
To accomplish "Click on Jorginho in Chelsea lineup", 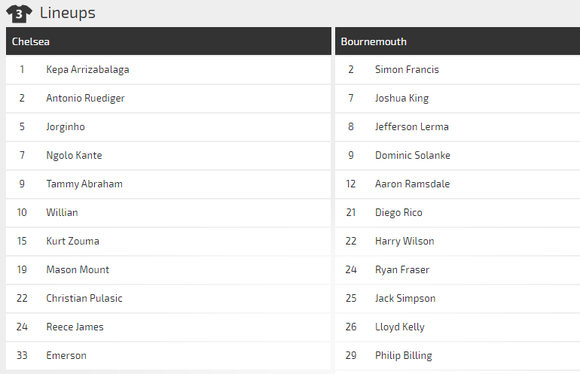I will coord(65,127).
